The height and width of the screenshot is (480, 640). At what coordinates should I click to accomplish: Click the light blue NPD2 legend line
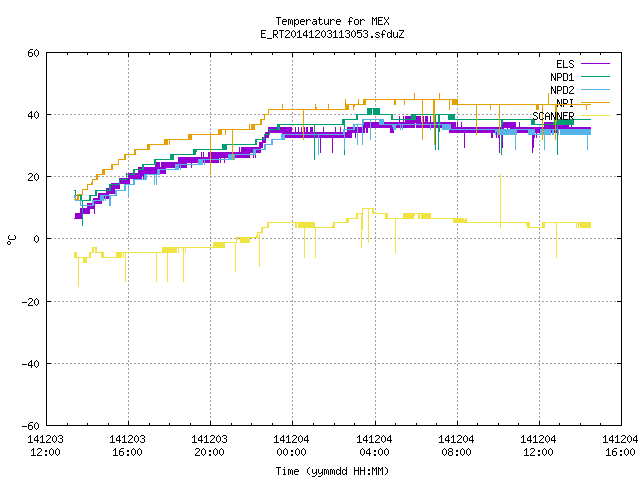coord(595,89)
